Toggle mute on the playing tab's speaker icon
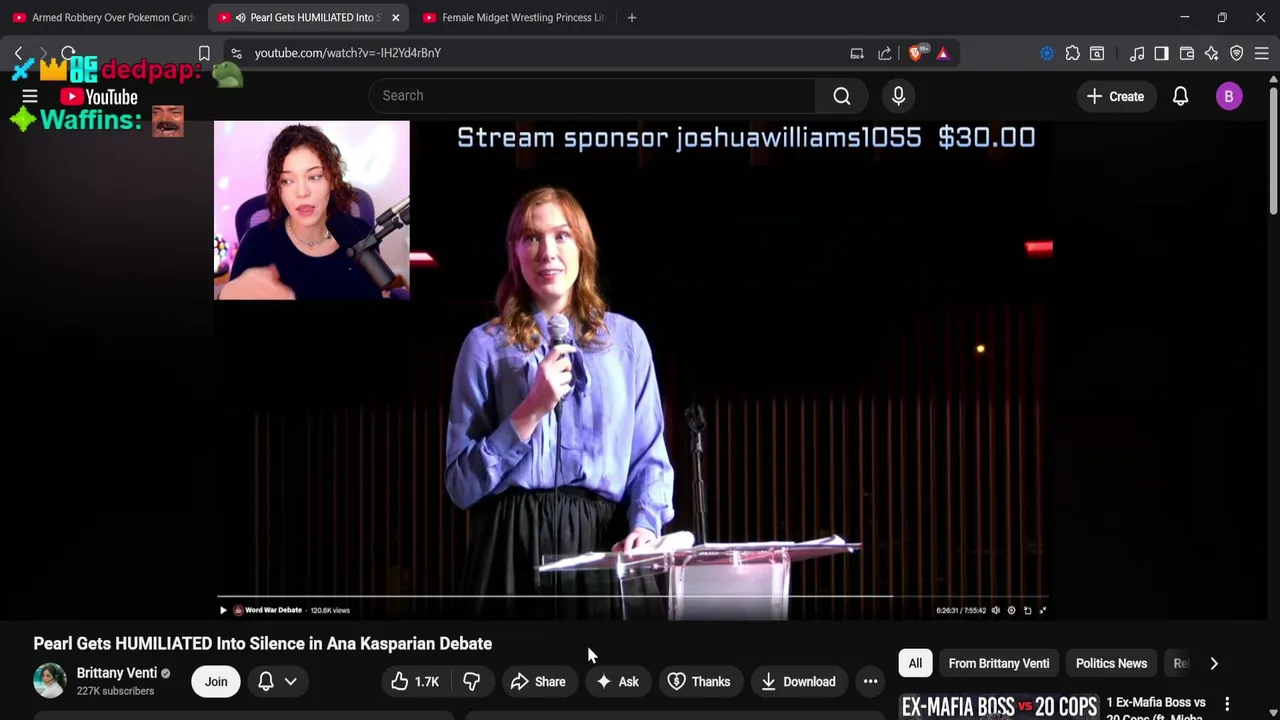The width and height of the screenshot is (1280, 720). pos(241,18)
